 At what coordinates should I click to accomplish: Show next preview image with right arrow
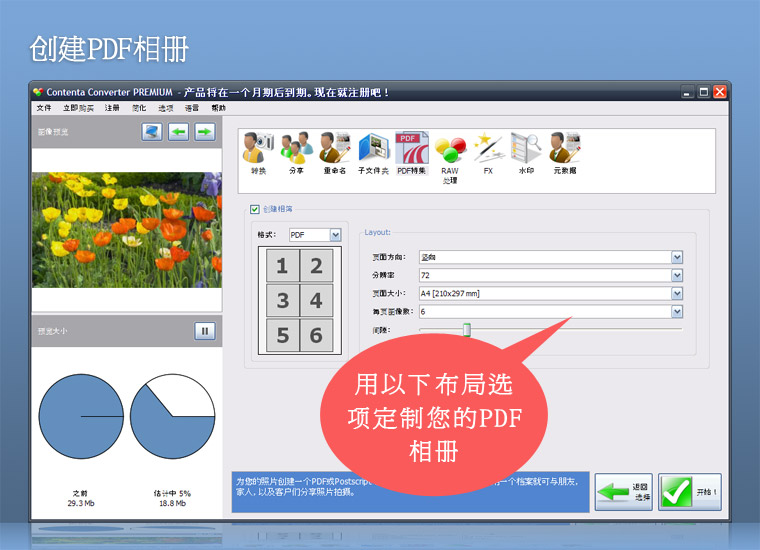click(x=204, y=132)
